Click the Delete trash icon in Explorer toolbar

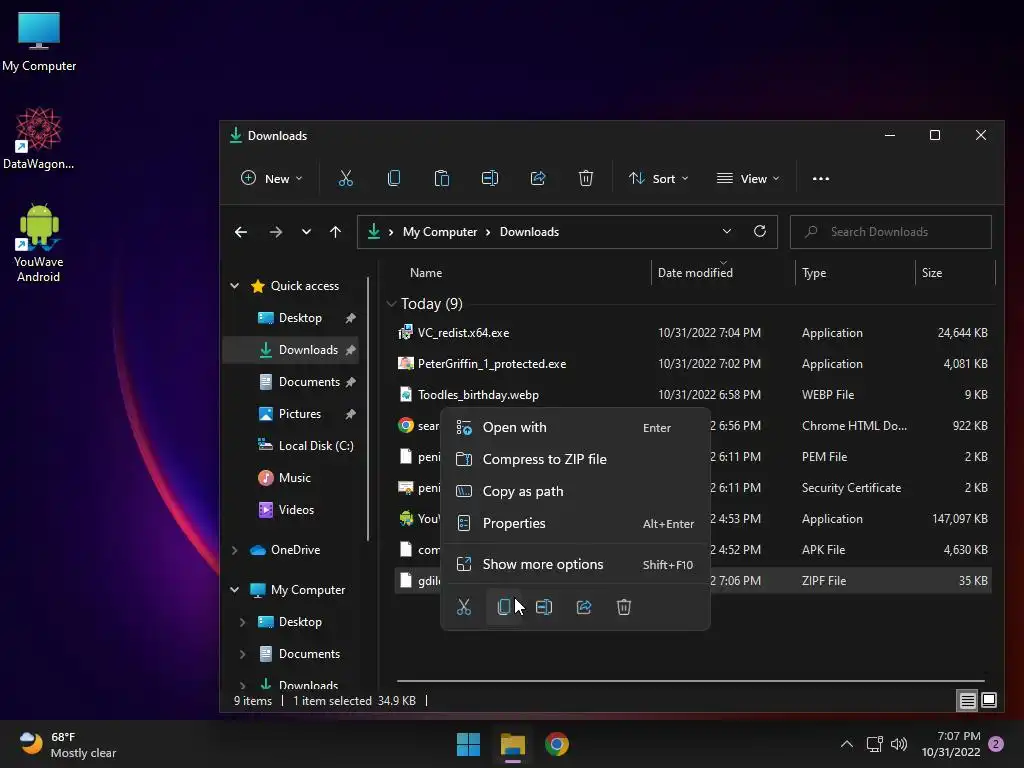click(x=586, y=178)
